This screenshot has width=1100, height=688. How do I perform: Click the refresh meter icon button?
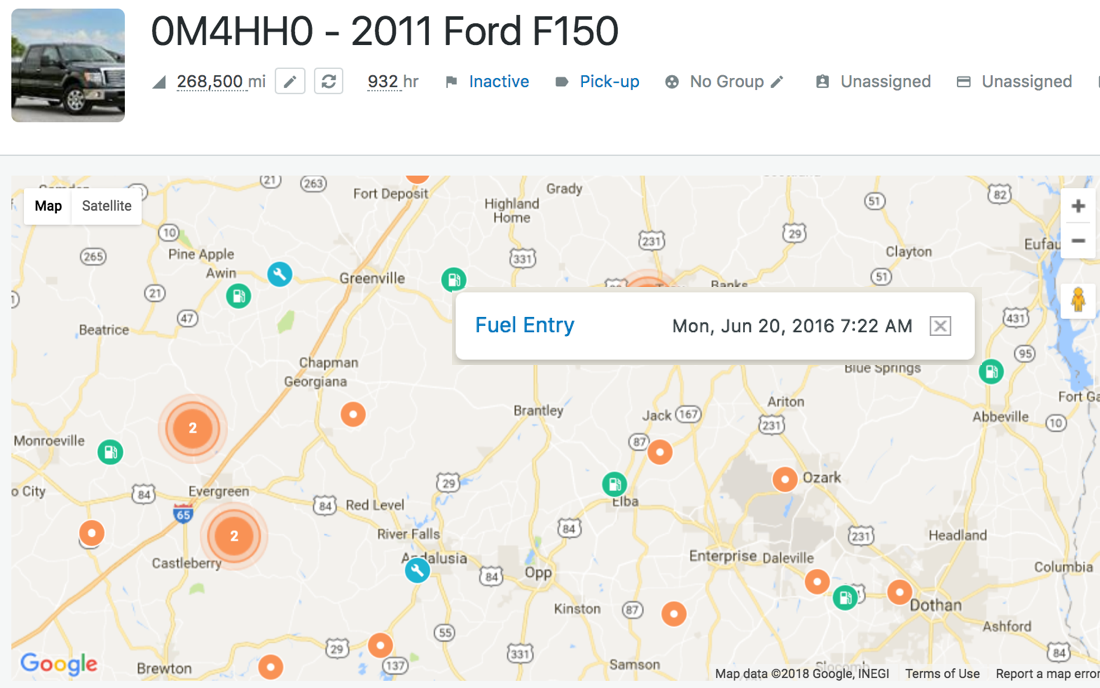329,82
